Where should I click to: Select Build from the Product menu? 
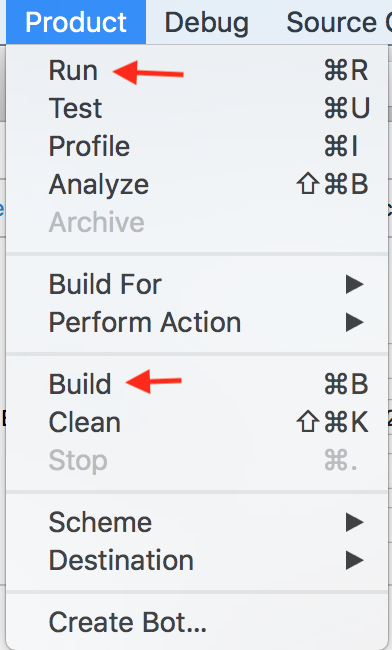[x=197, y=384]
